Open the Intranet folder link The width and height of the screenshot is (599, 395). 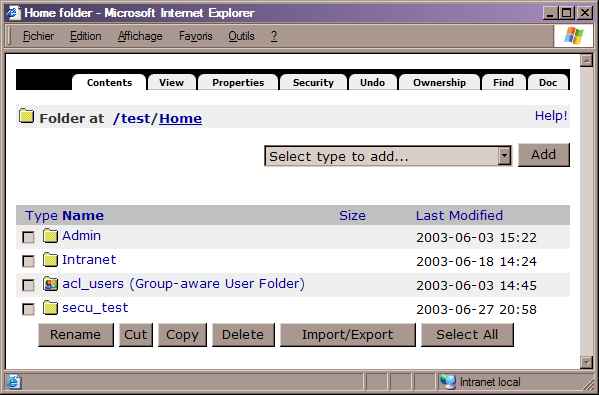[89, 260]
